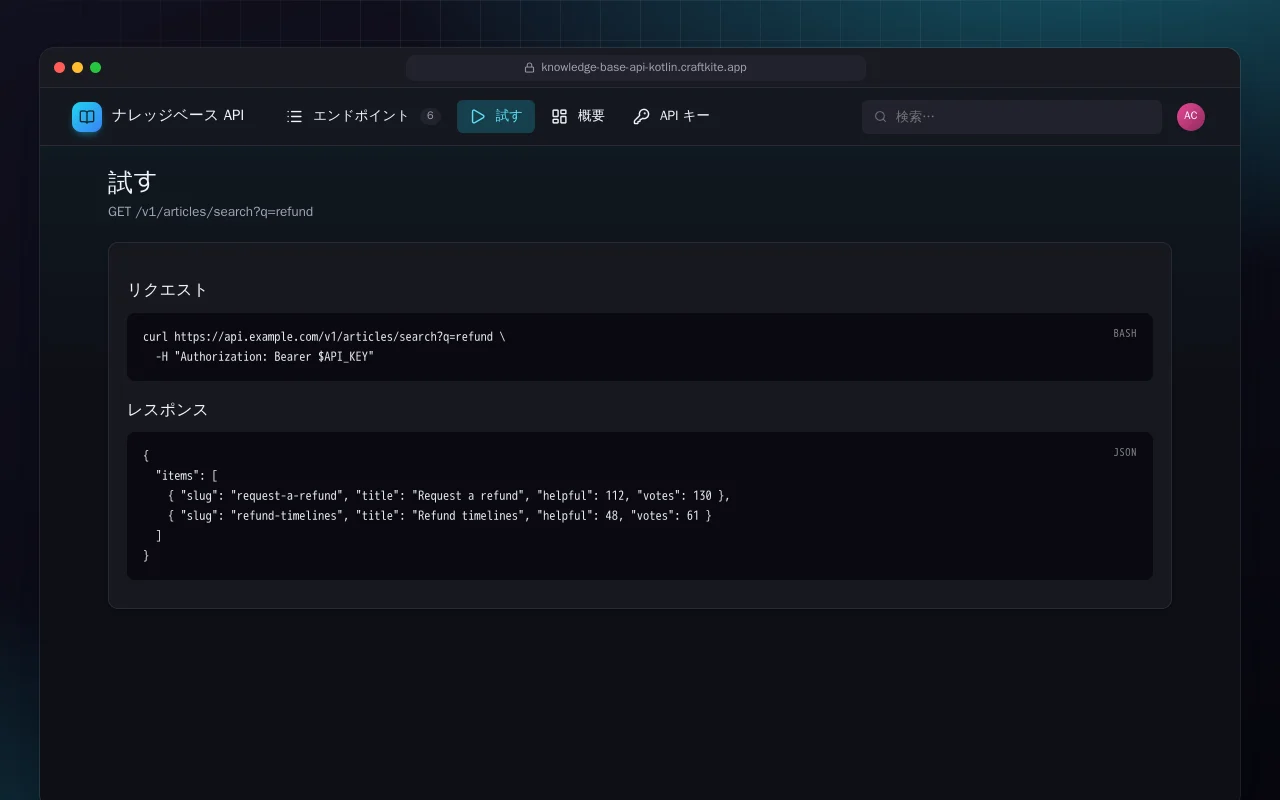Select the 試す tab

click(496, 116)
